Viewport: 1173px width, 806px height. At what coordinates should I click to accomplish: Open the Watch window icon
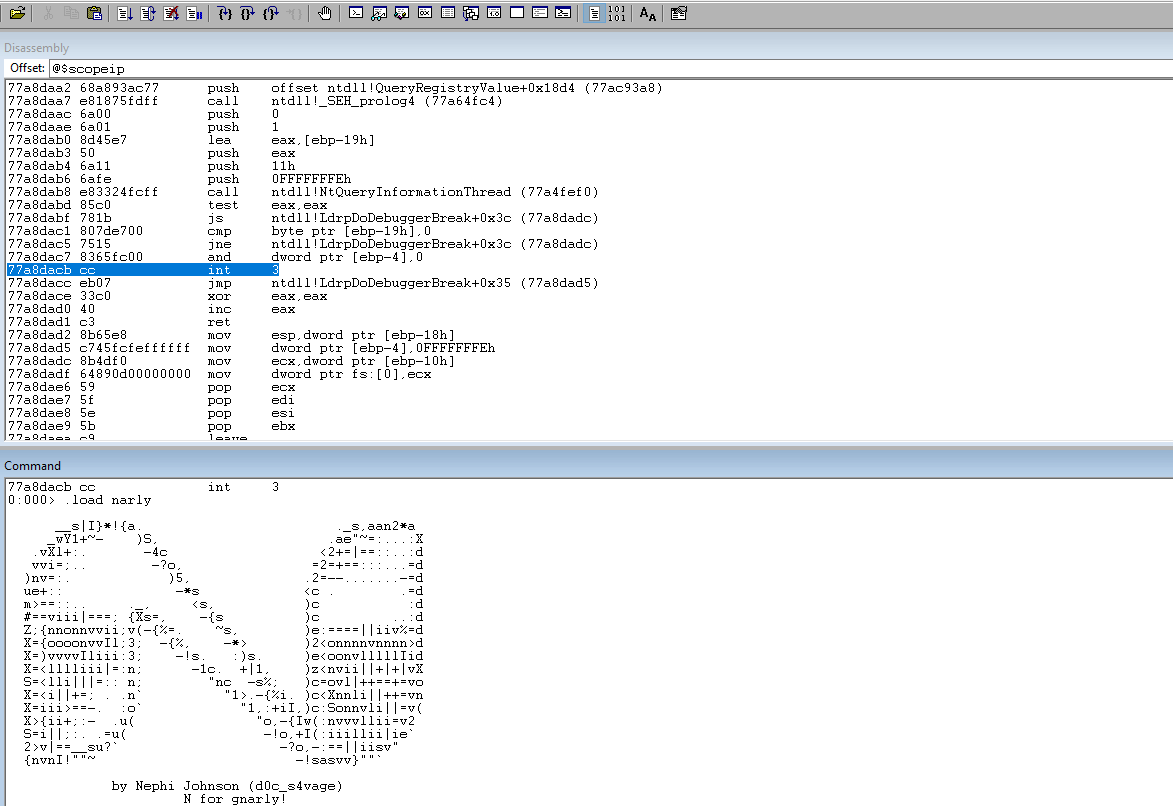(x=379, y=13)
